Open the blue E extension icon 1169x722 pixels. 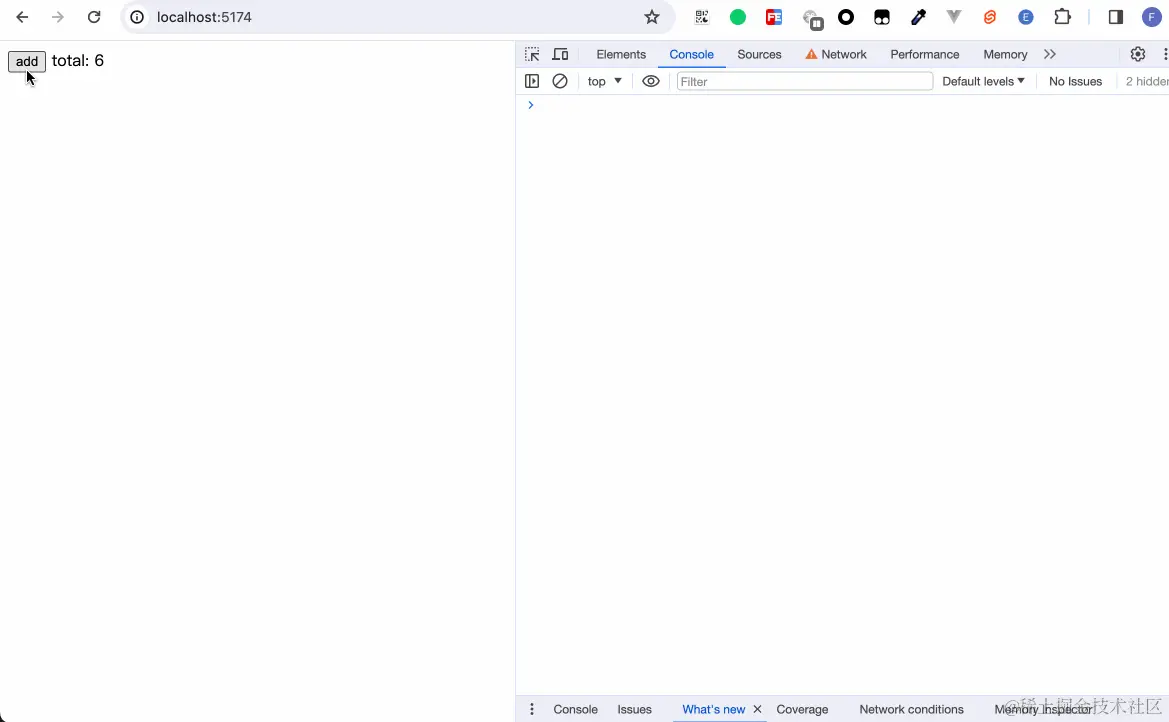pyautogui.click(x=1026, y=17)
